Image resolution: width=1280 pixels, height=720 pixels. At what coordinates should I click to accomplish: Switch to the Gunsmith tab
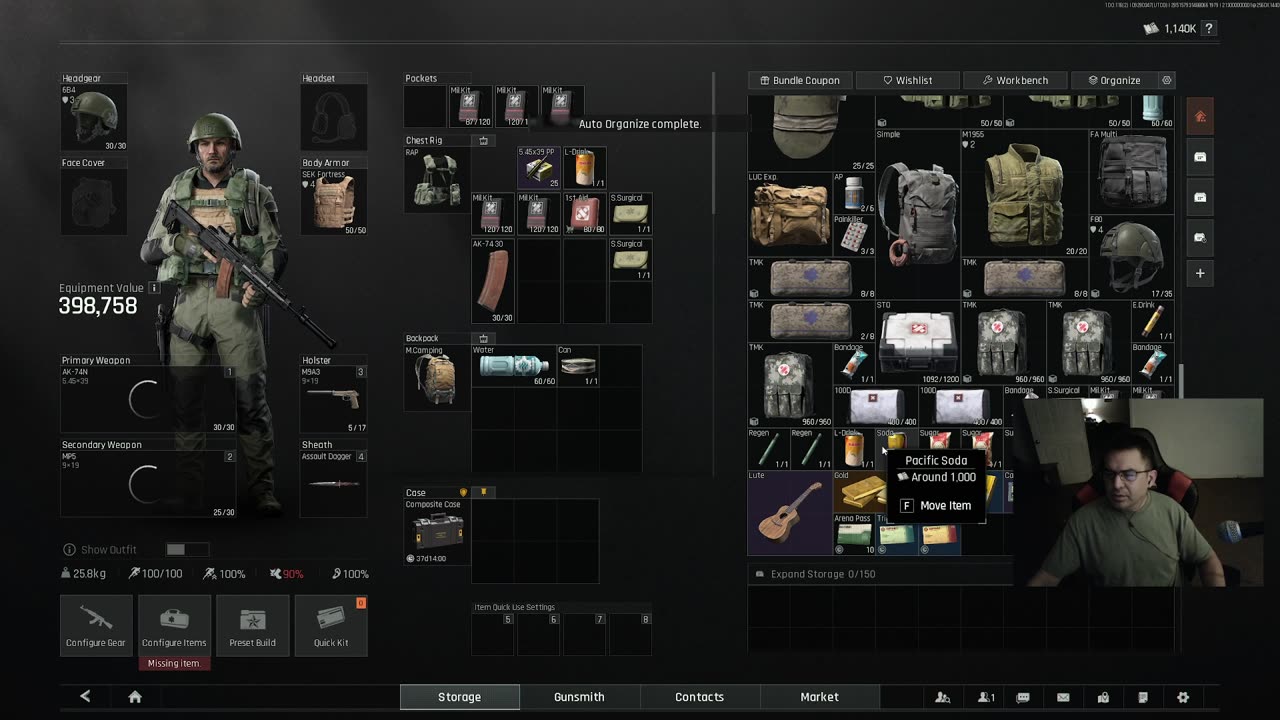pos(579,697)
